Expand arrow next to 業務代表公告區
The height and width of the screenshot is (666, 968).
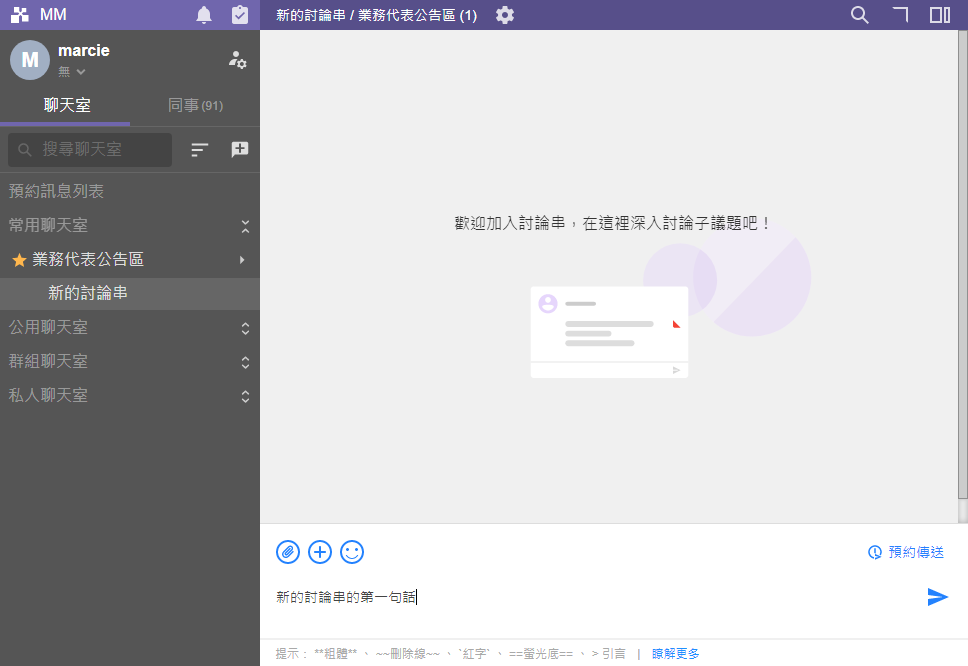[x=242, y=260]
